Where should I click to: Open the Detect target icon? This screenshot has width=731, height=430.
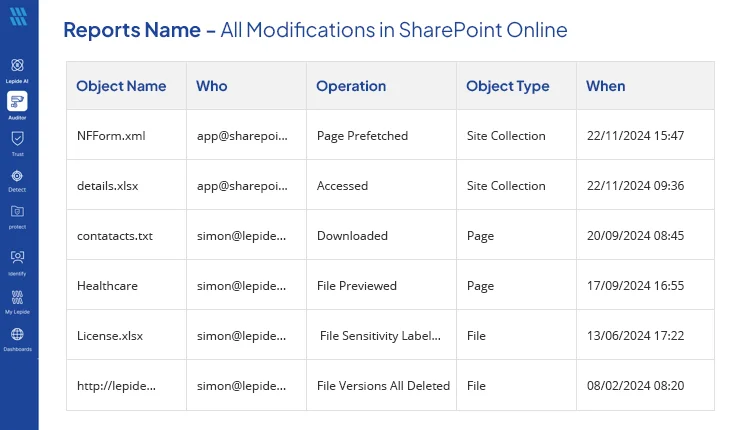coord(17,176)
